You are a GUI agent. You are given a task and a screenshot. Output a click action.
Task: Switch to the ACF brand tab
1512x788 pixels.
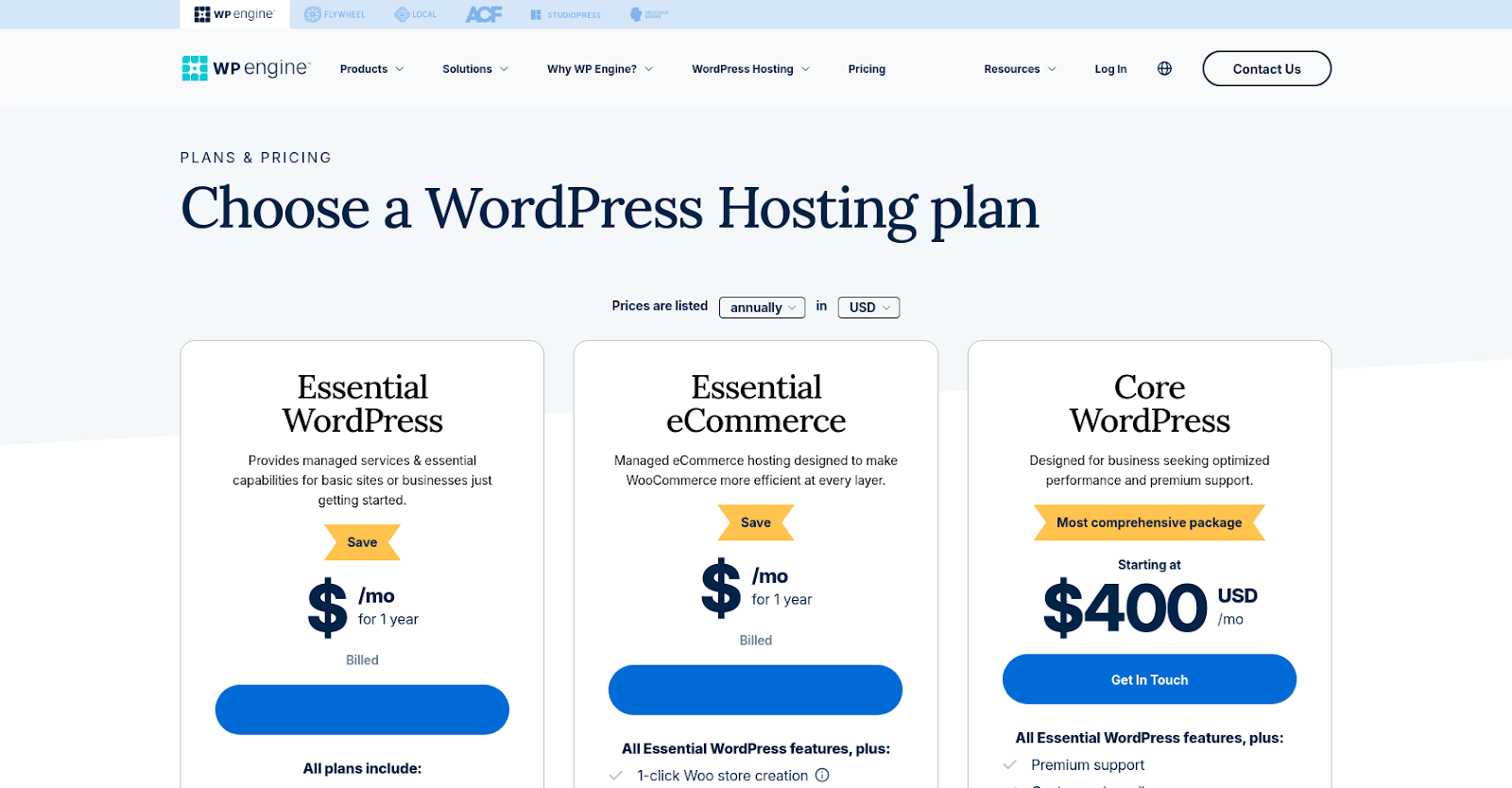click(484, 14)
